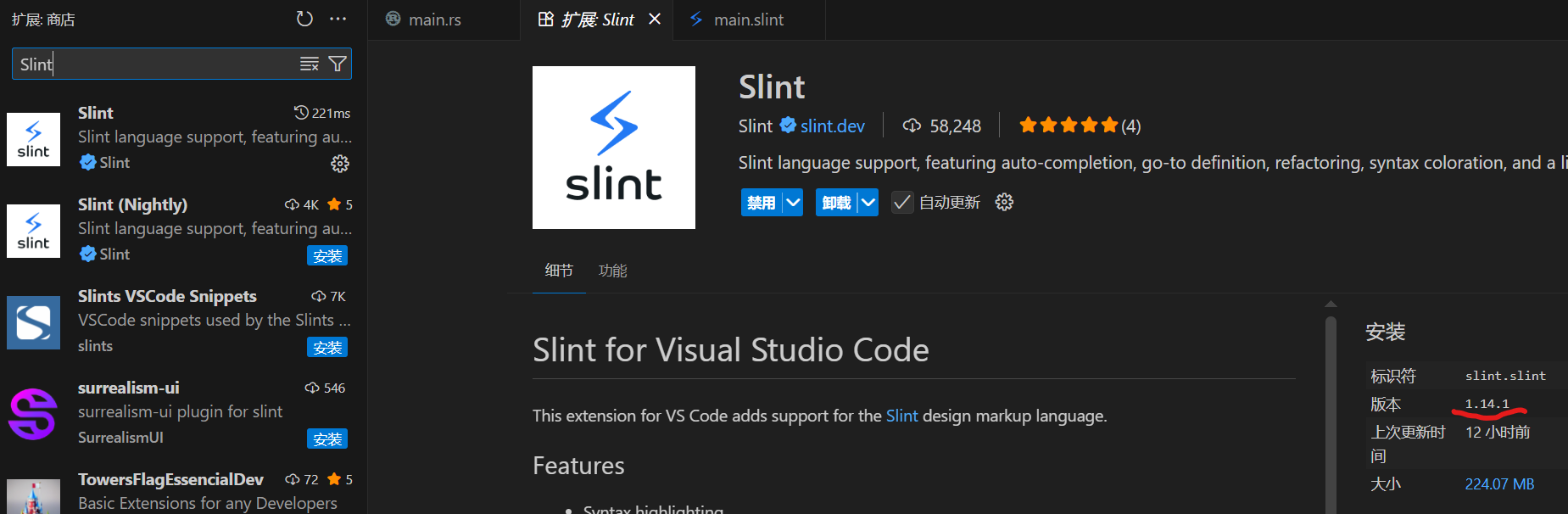Screen dimensions: 1568x514
Task: Click the 扩展: 商店 panel title
Action: 43,20
